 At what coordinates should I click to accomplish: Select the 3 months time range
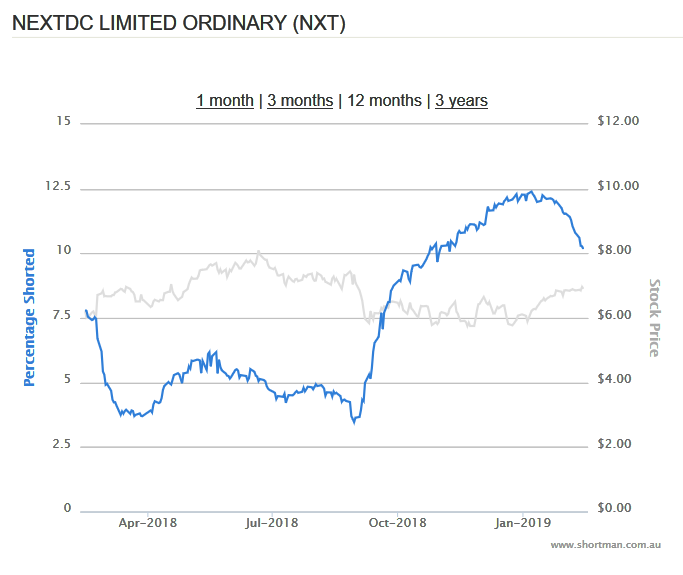tap(300, 101)
